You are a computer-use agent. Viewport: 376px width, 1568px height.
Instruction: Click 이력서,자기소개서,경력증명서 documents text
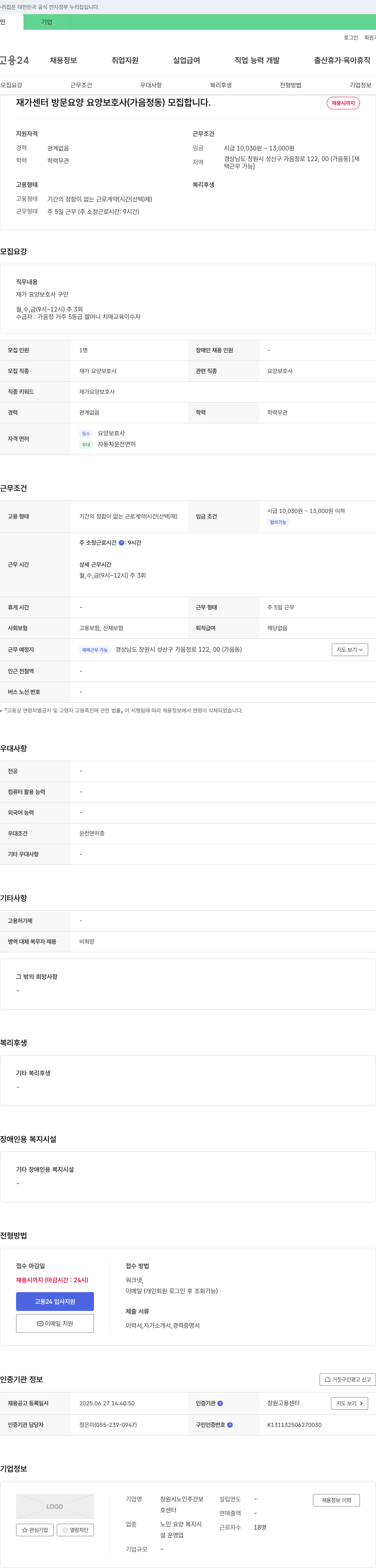[163, 1326]
